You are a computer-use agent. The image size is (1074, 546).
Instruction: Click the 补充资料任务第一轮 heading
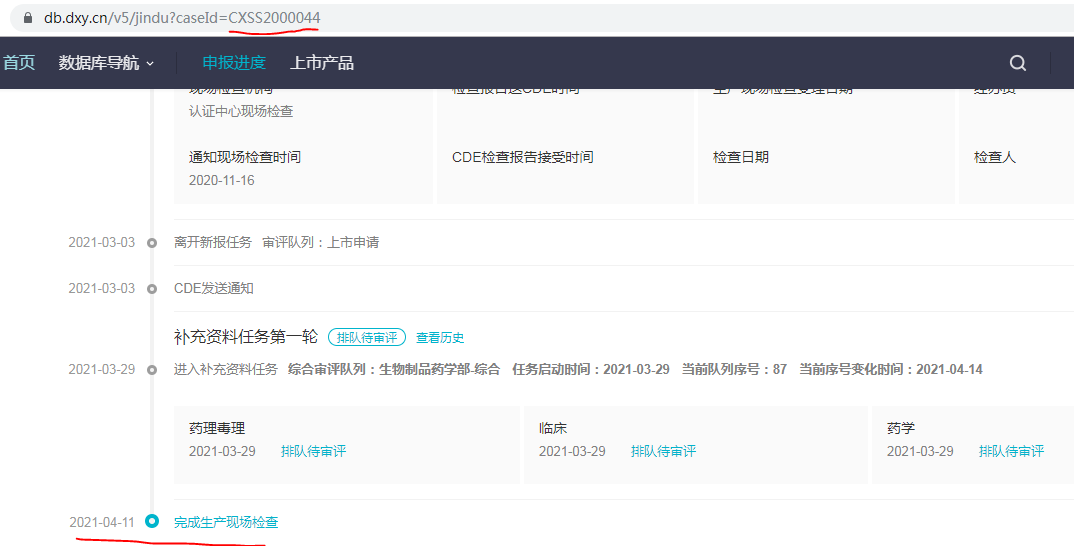coord(246,337)
